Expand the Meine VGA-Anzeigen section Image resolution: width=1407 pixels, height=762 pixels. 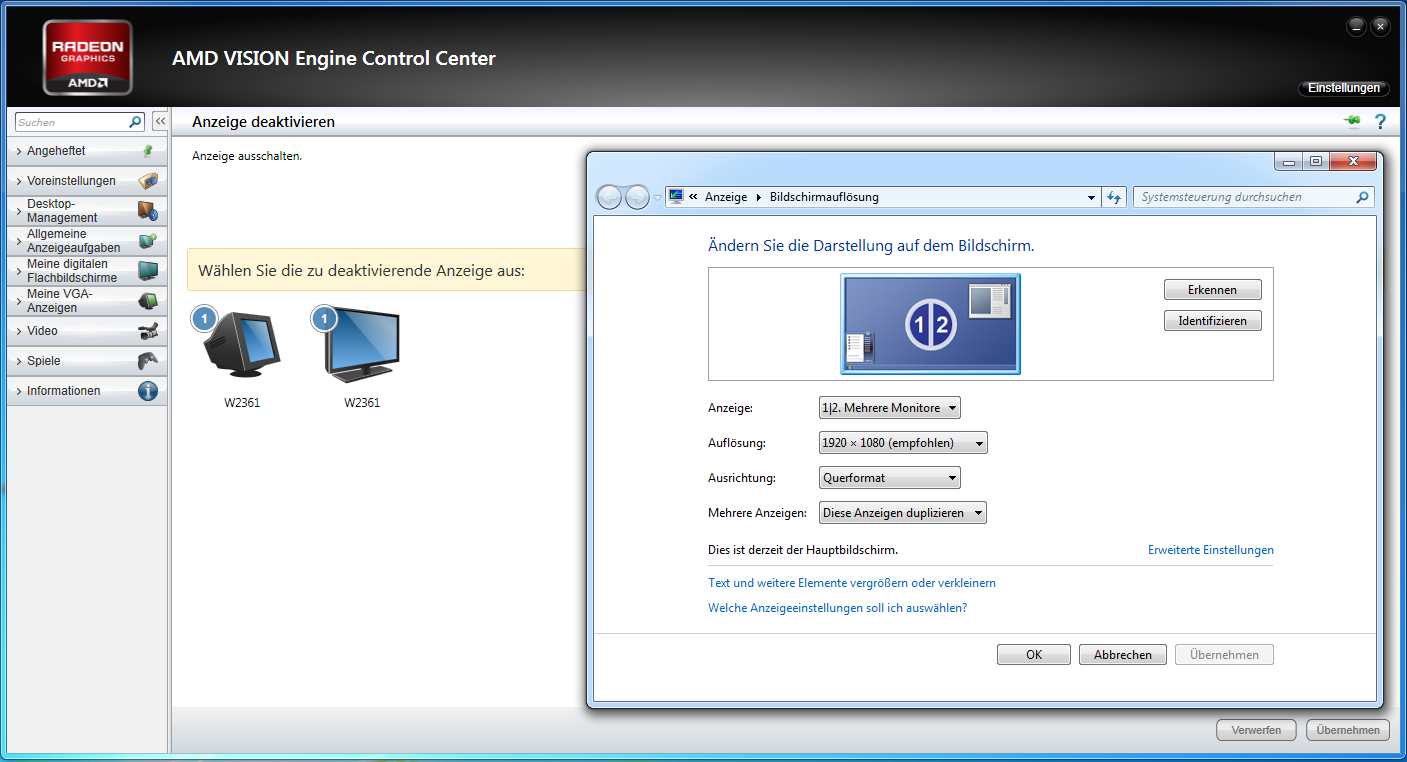[x=86, y=301]
